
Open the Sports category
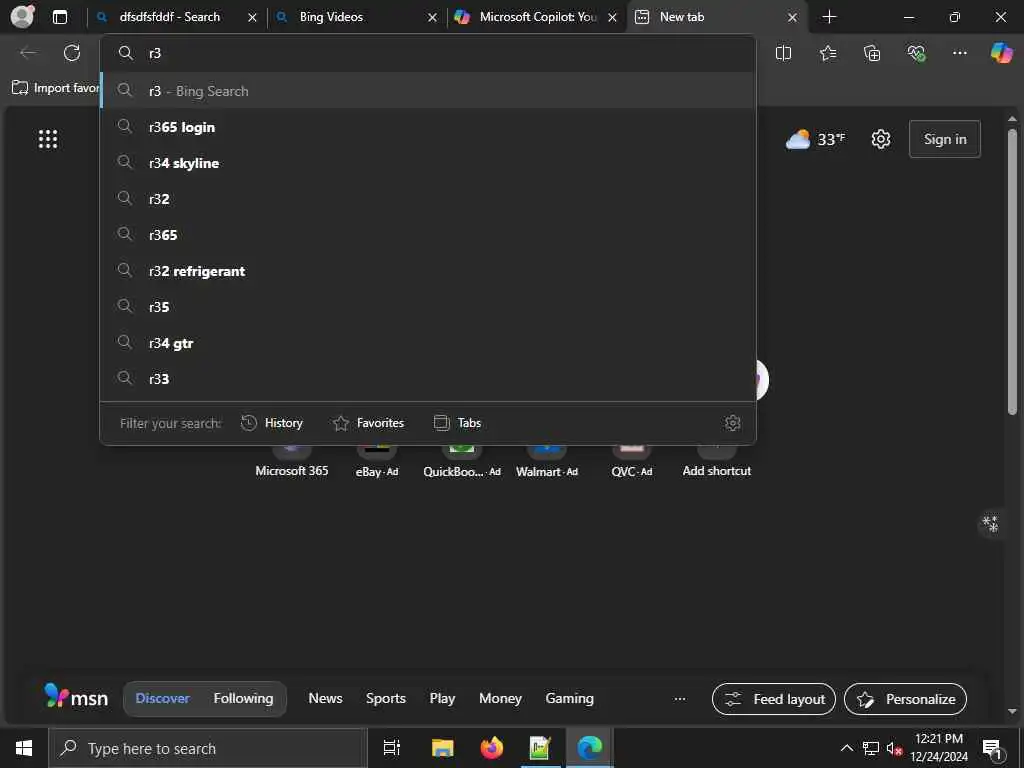[x=385, y=698]
